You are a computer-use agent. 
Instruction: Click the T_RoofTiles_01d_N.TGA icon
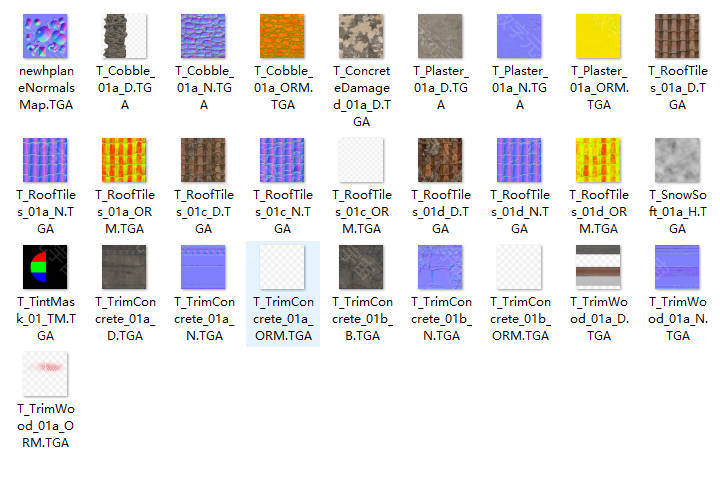pos(519,160)
